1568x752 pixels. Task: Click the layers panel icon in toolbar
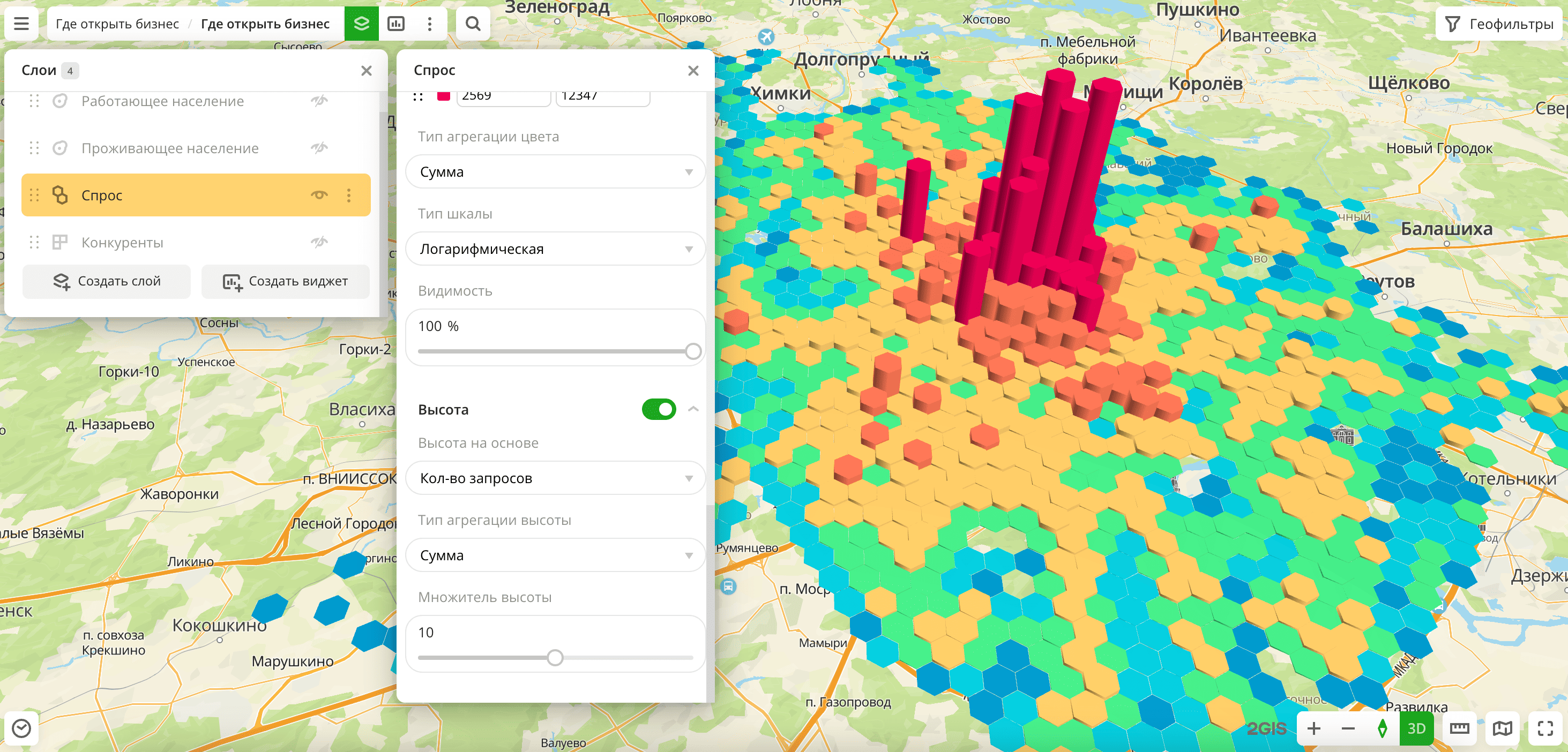point(362,24)
